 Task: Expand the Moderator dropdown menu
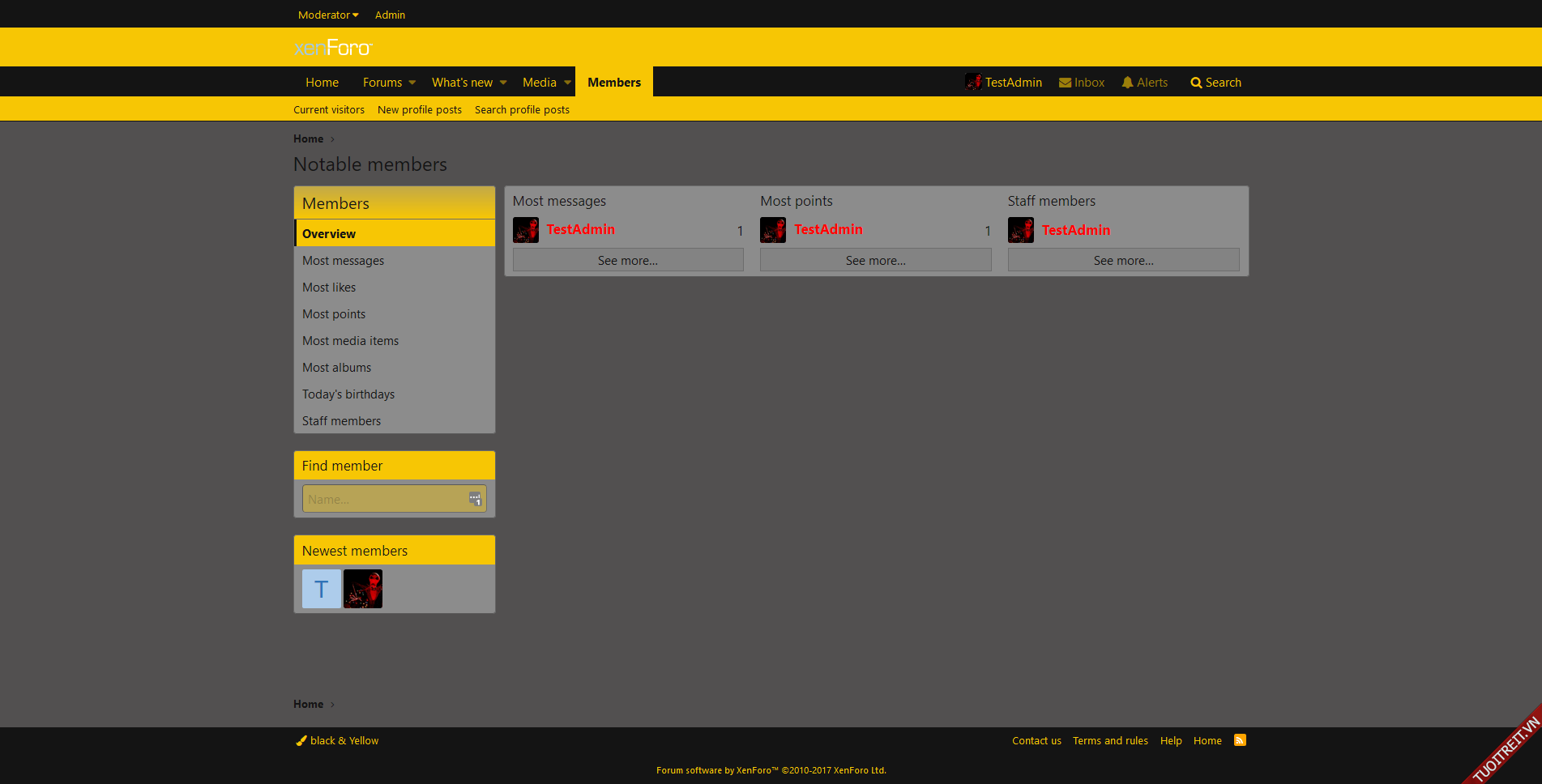328,15
